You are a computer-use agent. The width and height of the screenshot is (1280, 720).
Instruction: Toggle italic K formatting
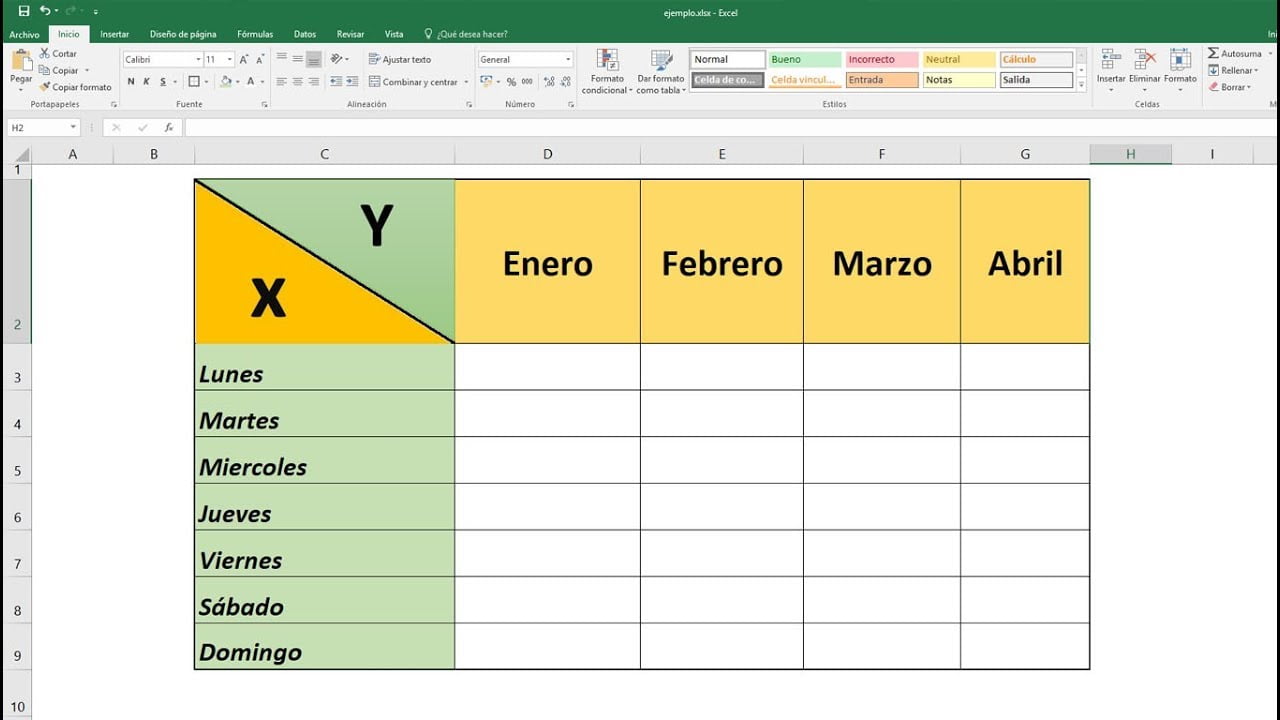146,82
